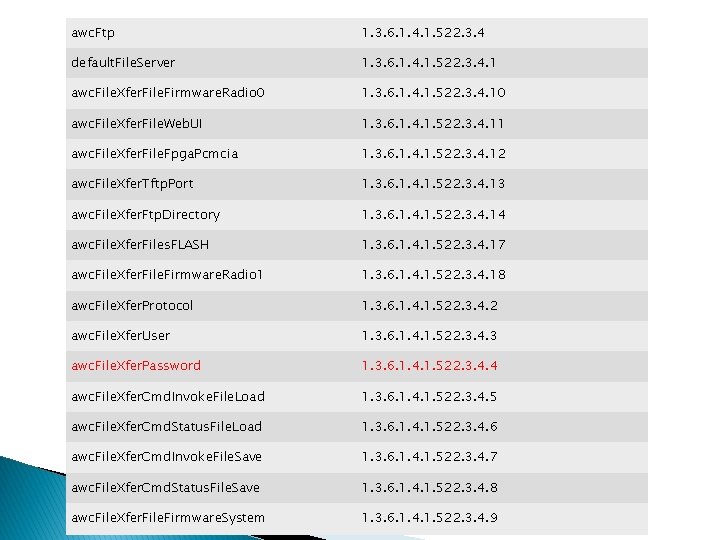Click OID value 1.3.6.1.4.1.522.3.4.10

[x=434, y=93]
